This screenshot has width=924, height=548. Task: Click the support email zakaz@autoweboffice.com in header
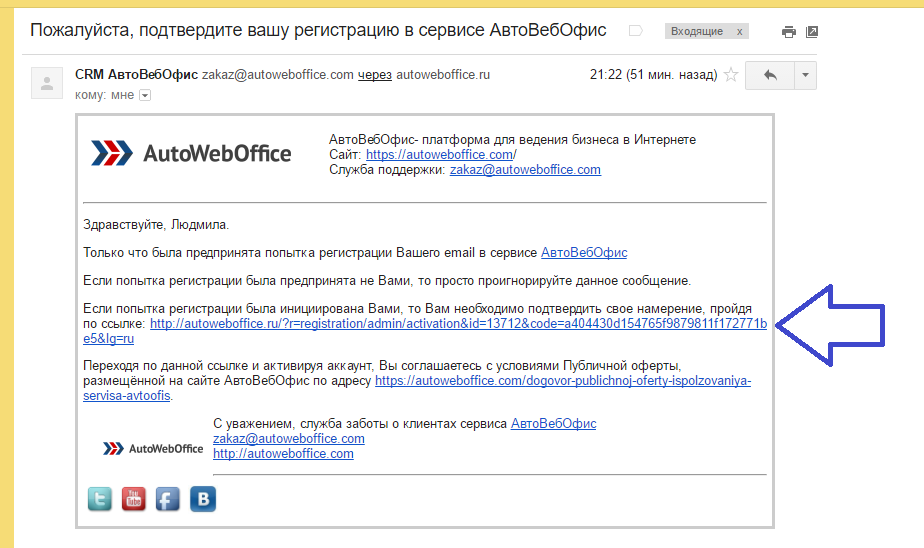tap(525, 170)
